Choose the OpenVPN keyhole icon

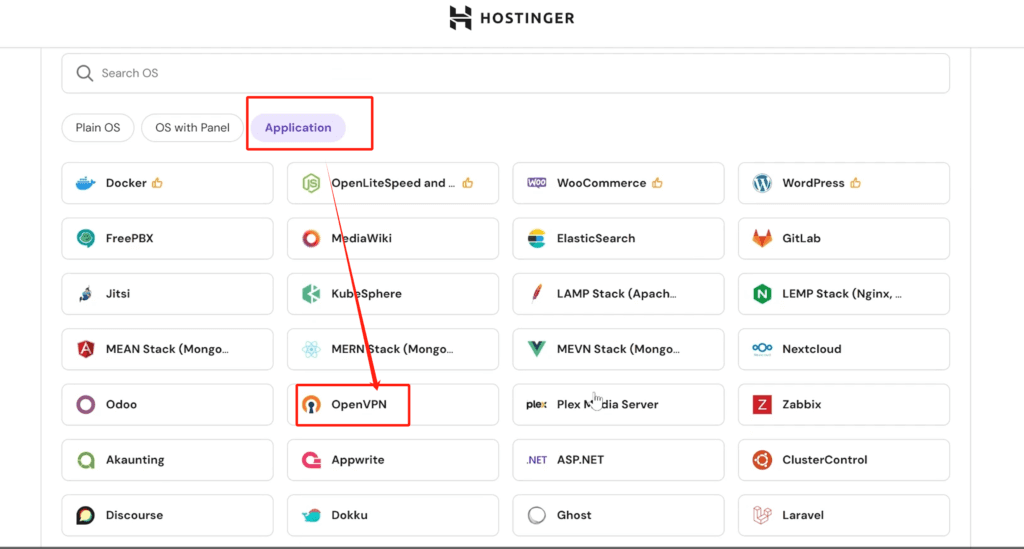coord(312,405)
